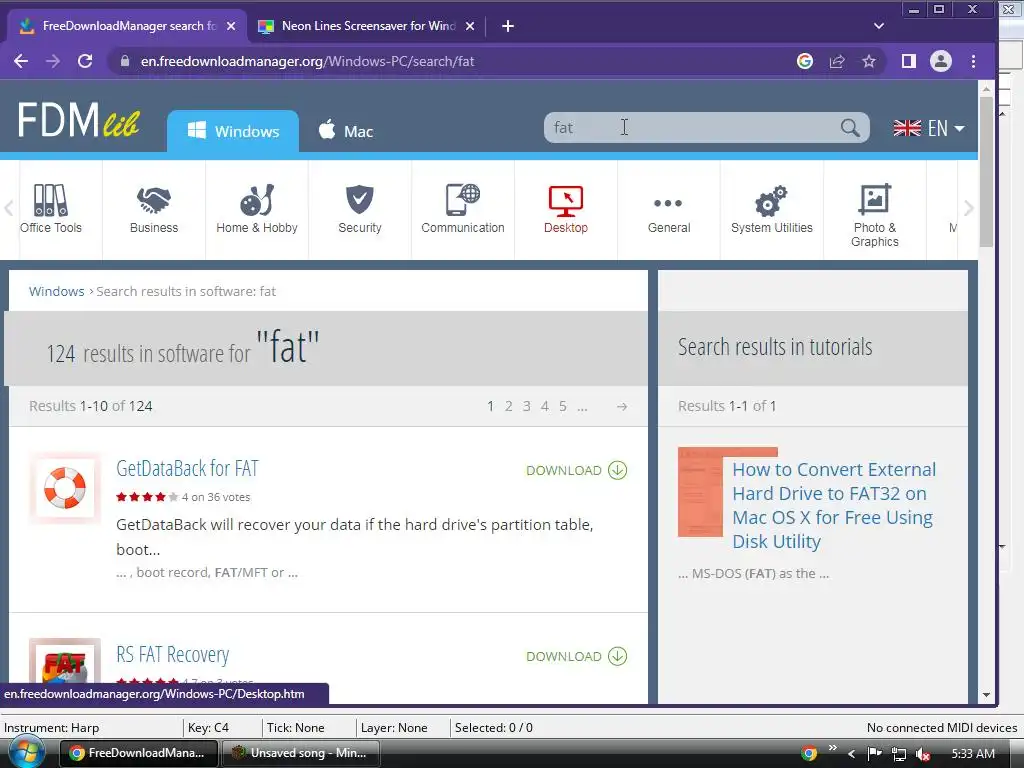Switch to the Mac platform tab
The image size is (1024, 768).
point(345,131)
